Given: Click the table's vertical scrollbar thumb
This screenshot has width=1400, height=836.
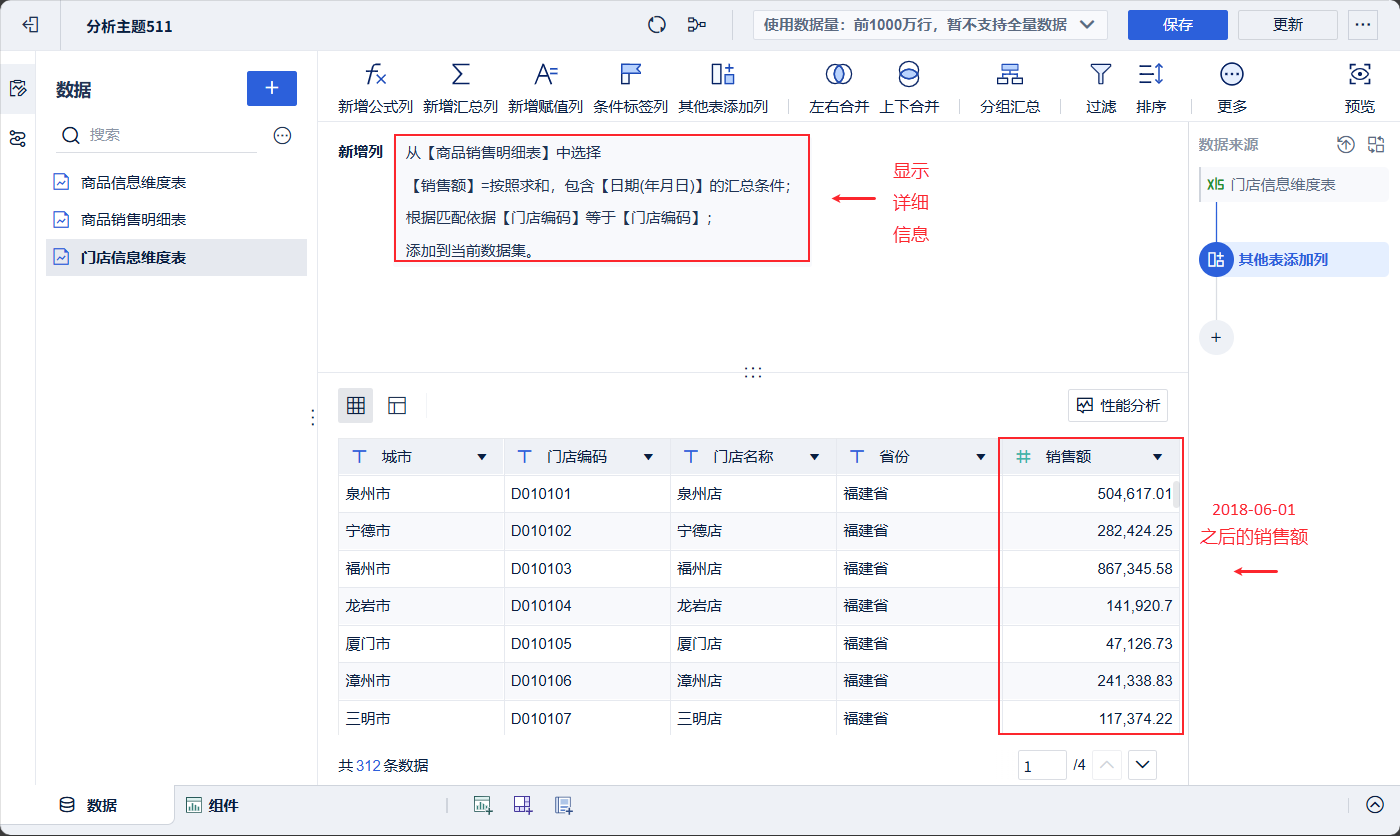Looking at the screenshot, I should (1176, 496).
